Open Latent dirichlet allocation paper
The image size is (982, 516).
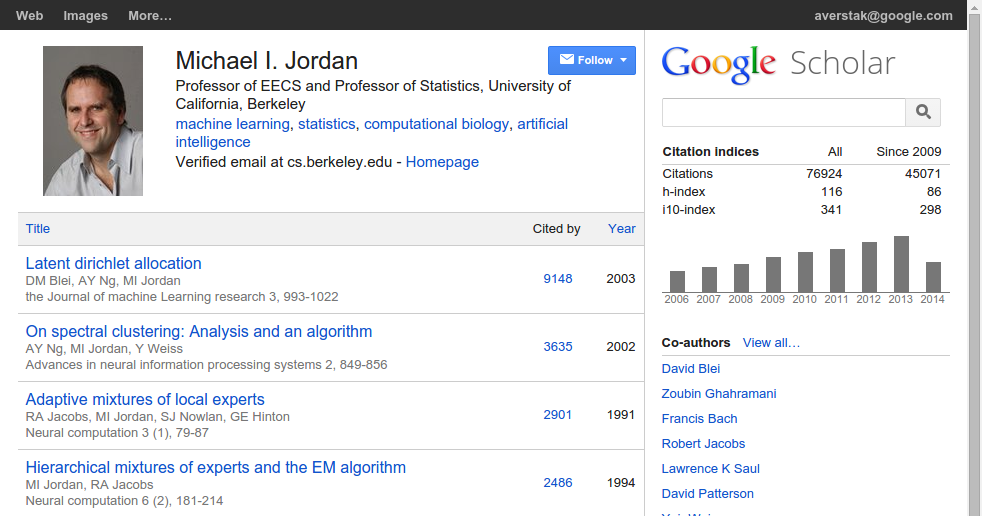coord(113,264)
